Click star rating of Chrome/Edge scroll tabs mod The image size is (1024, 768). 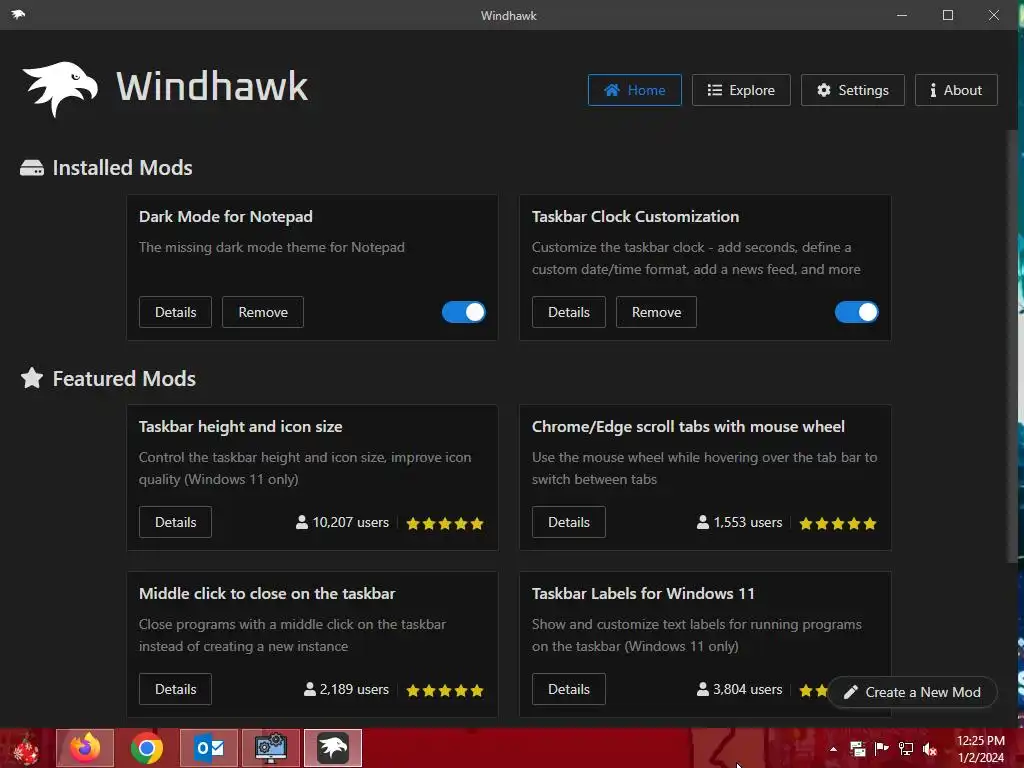[x=838, y=524]
